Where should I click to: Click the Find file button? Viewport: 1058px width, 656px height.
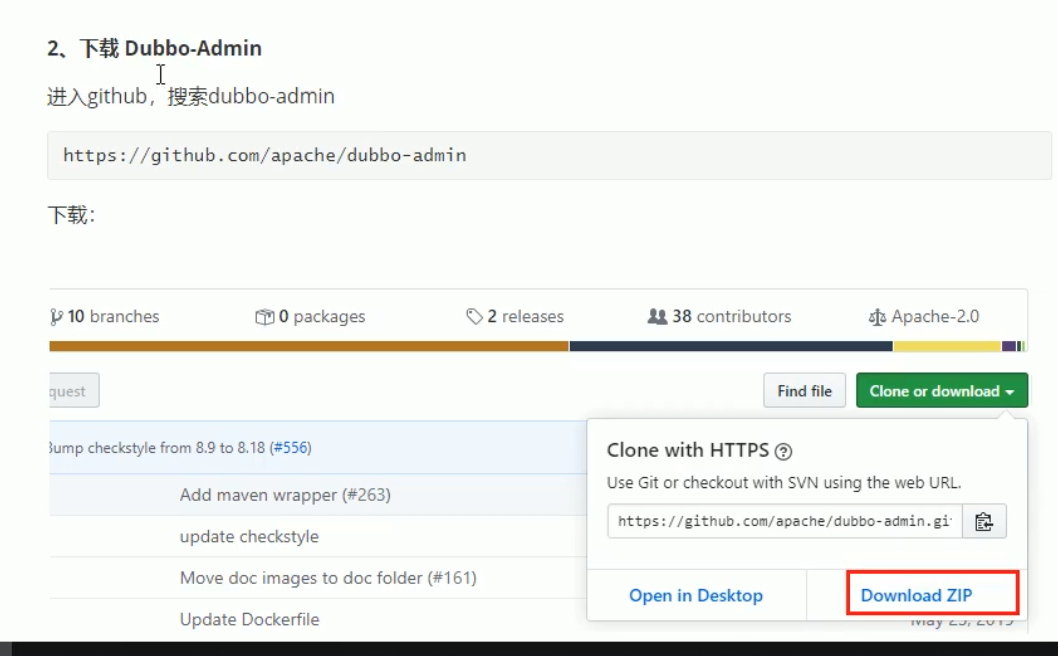(804, 391)
